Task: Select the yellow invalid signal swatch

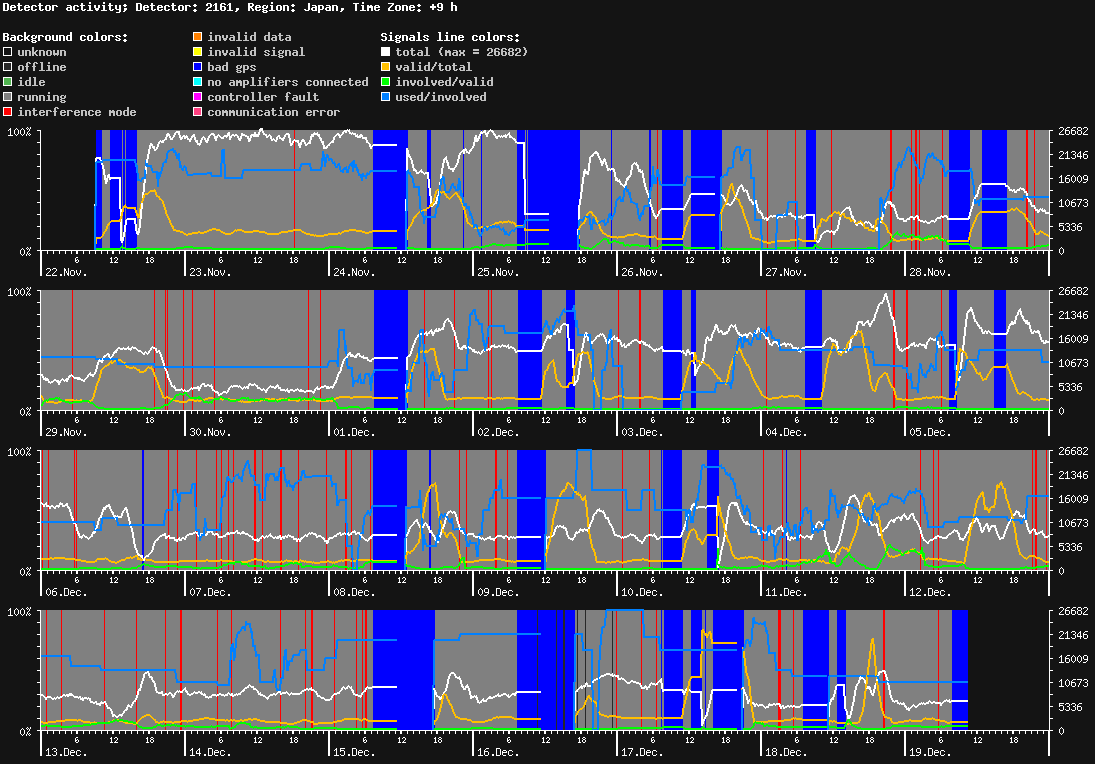Action: click(x=198, y=52)
